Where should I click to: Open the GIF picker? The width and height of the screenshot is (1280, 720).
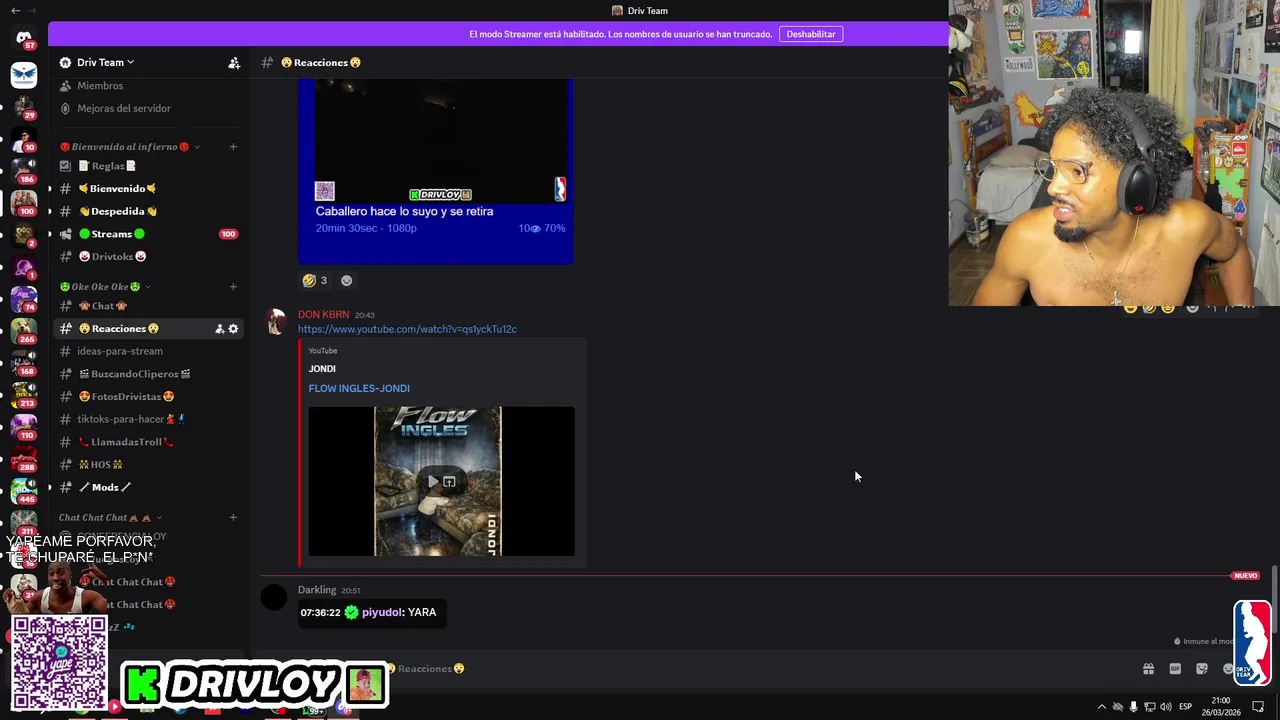pyautogui.click(x=1175, y=669)
